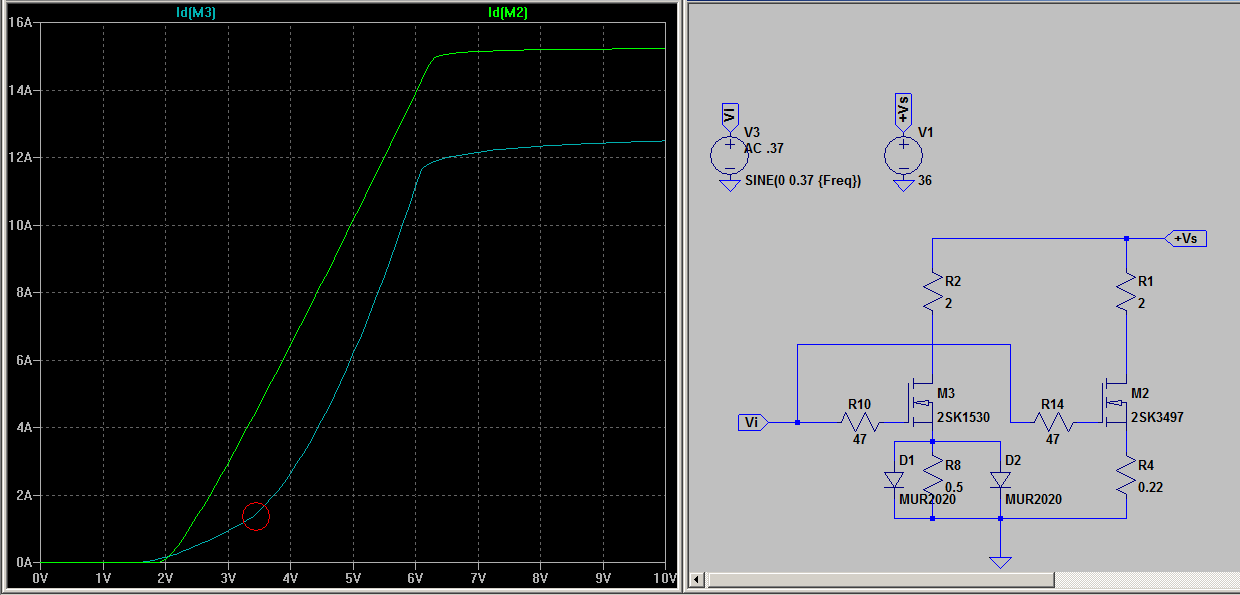The image size is (1240, 595).
Task: Click the 47 value under R14
Action: 1052,439
